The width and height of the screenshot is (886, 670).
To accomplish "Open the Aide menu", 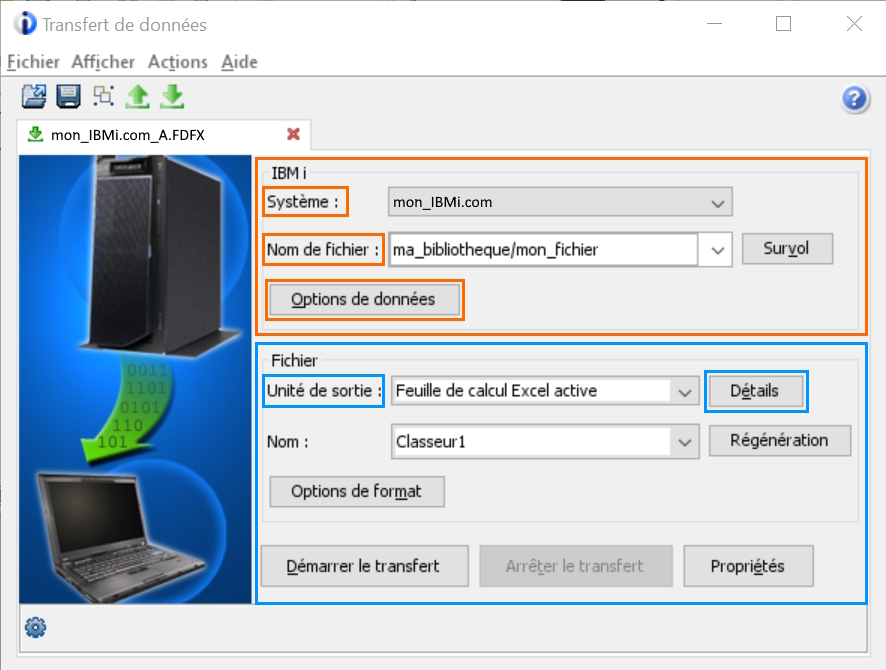I will (x=240, y=62).
